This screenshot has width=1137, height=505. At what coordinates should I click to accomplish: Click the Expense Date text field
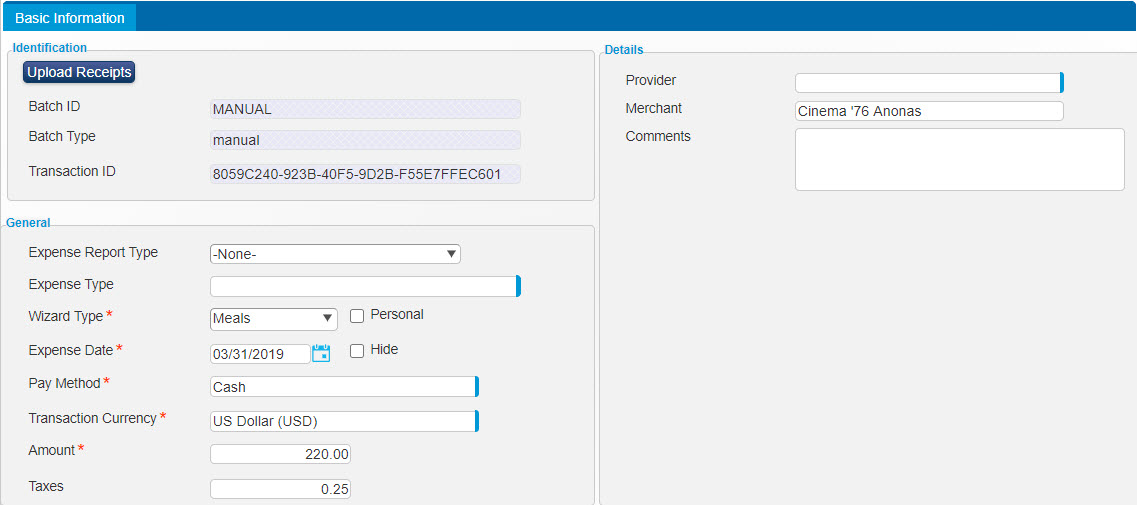coord(259,354)
